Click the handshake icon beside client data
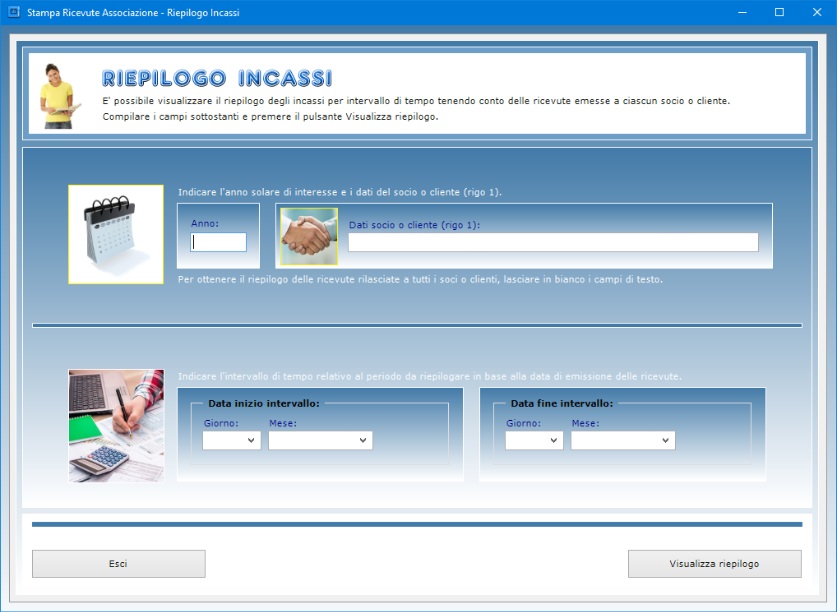837x612 pixels. 309,236
